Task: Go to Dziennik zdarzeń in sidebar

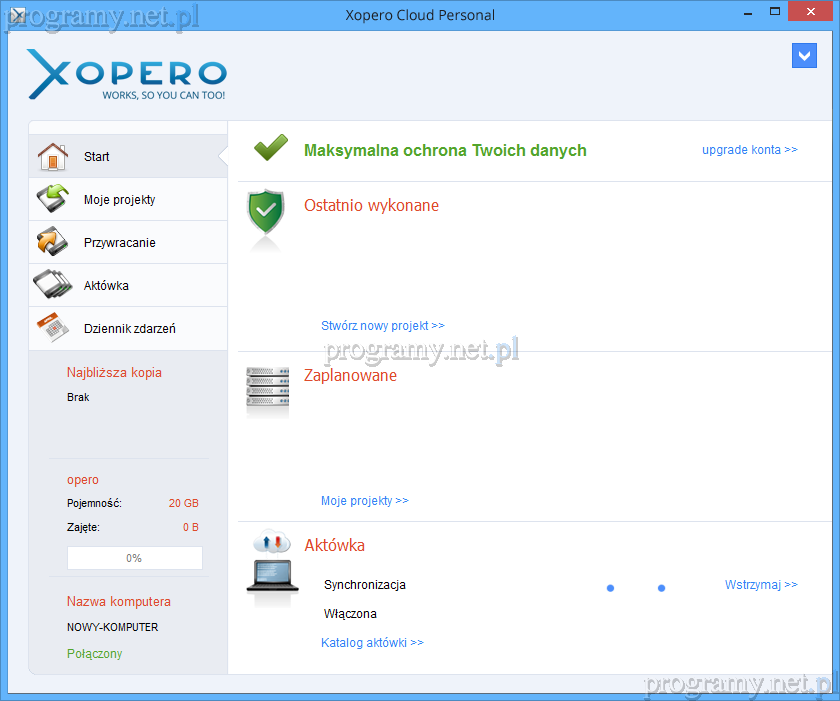Action: (x=129, y=329)
